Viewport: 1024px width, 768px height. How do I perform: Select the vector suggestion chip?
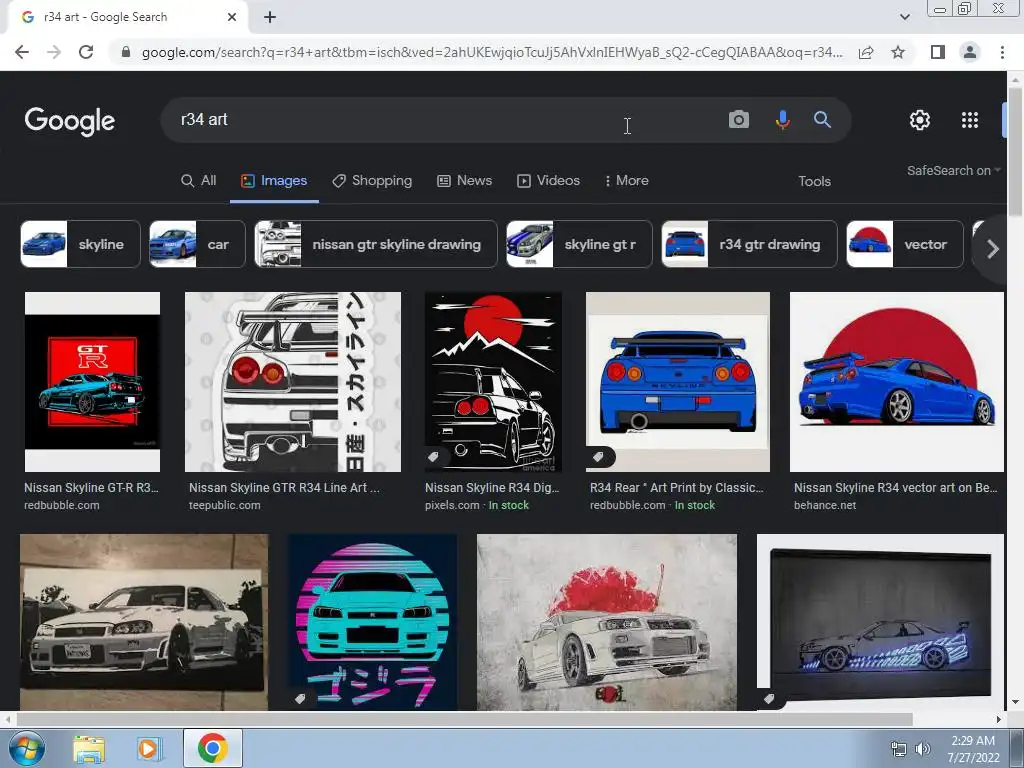click(x=904, y=244)
